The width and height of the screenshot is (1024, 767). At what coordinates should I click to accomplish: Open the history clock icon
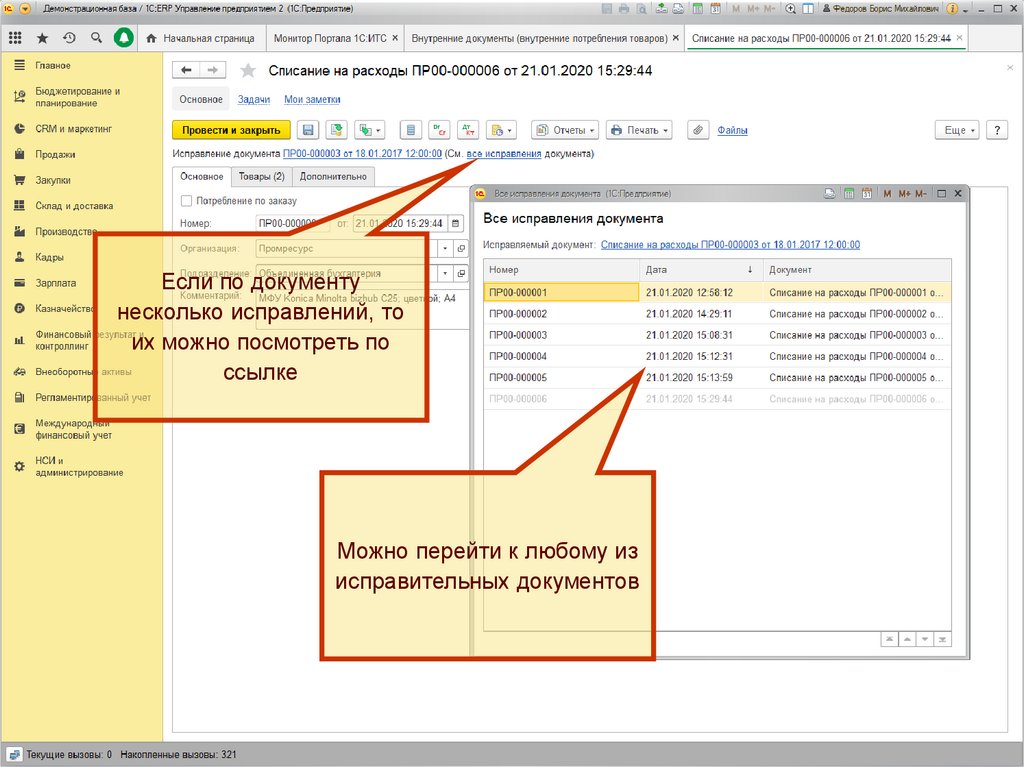coord(69,38)
